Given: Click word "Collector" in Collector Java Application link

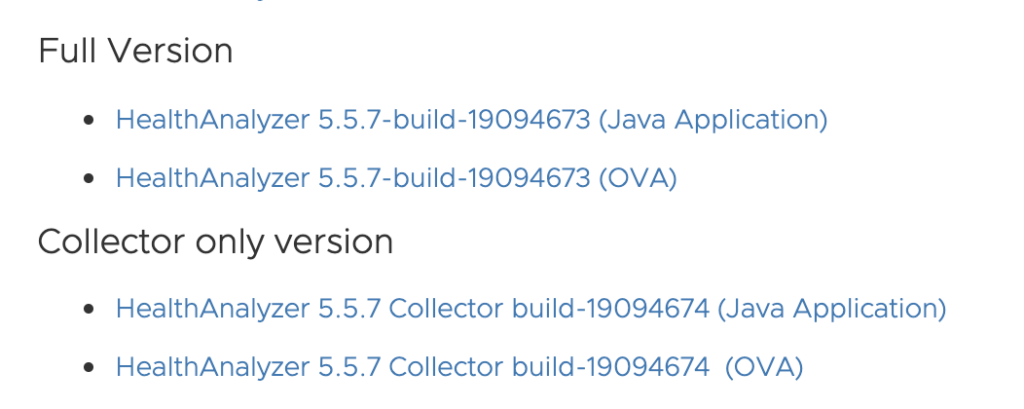Looking at the screenshot, I should pos(446,308).
